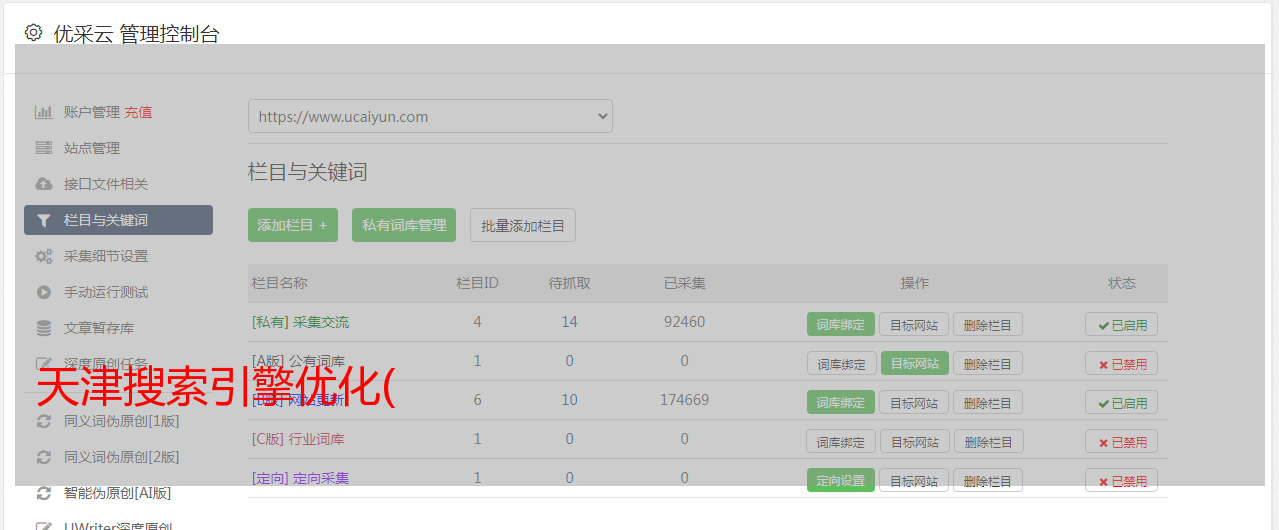1279x530 pixels.
Task: Toggle the 已禁用 status of 定向采集
Action: point(1122,480)
